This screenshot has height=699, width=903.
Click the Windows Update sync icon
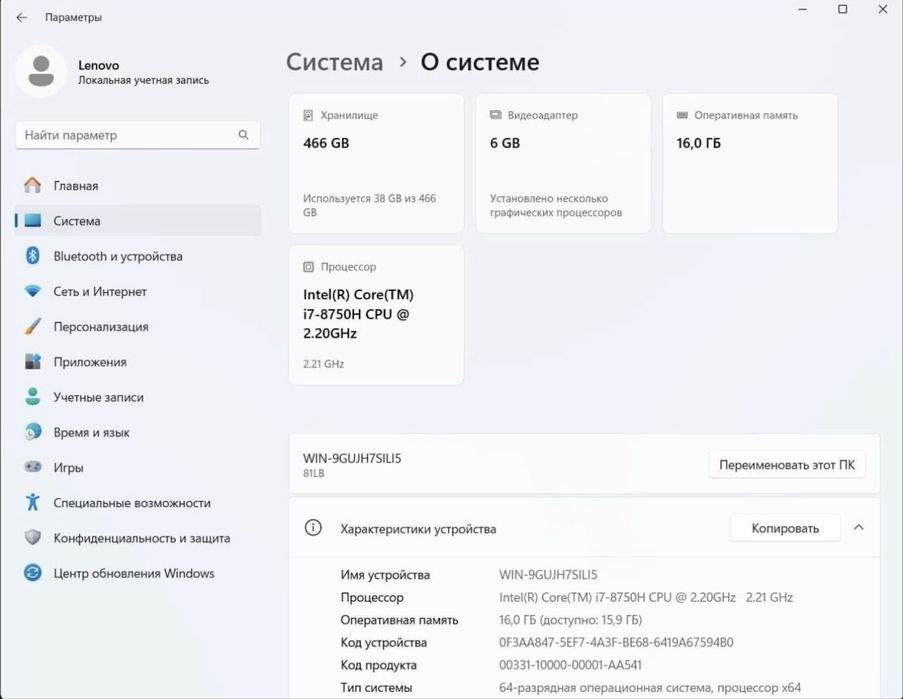pos(33,573)
